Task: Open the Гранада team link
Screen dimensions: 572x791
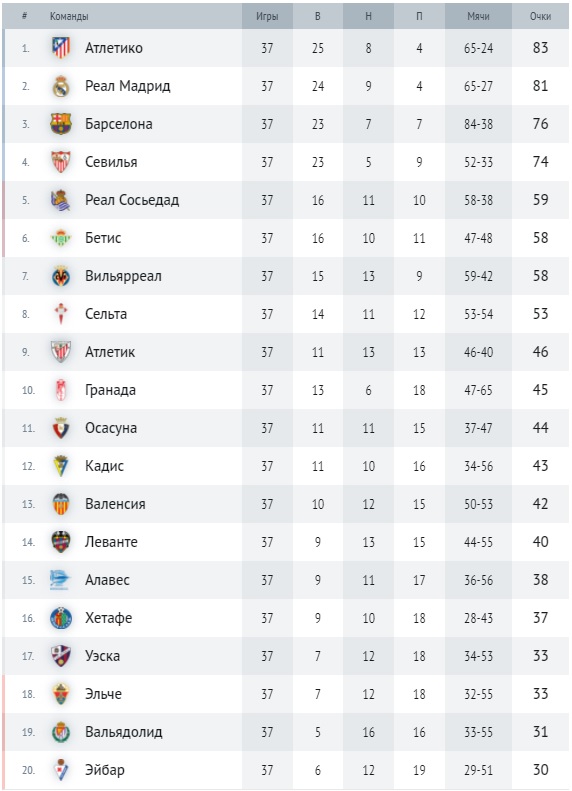Action: (x=110, y=390)
